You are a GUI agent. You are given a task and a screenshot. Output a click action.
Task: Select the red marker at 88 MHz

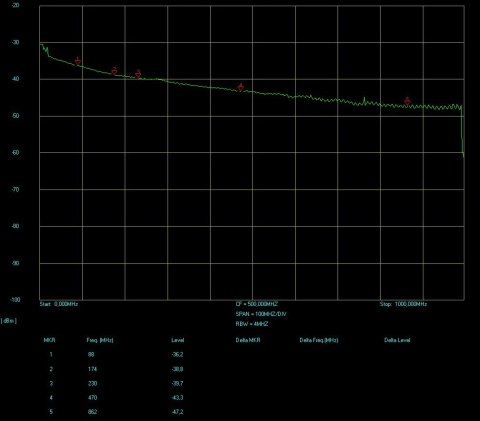point(78,61)
